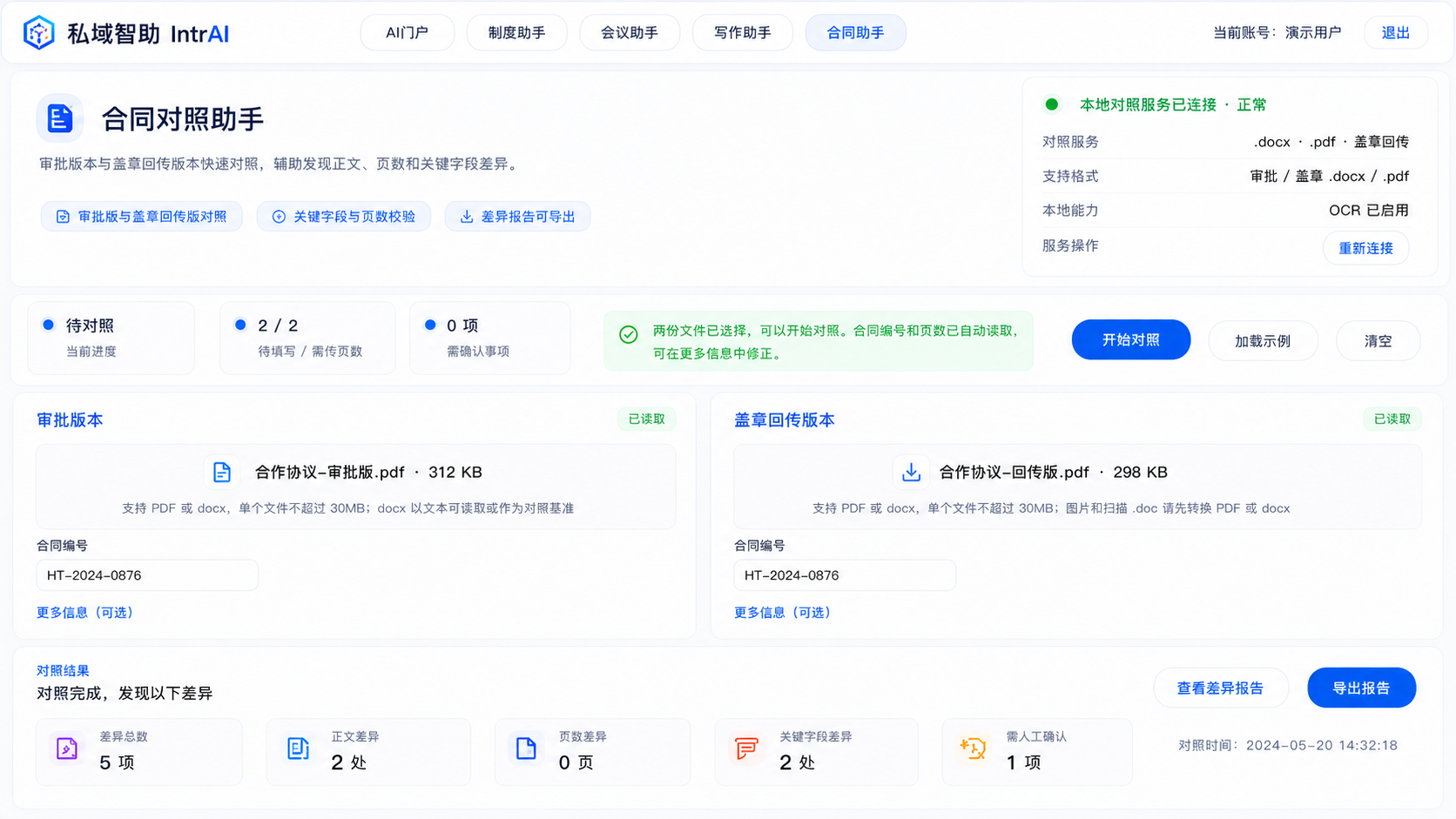
Task: Click the 对照完成，发现以下差异 text
Action: pyautogui.click(x=125, y=694)
